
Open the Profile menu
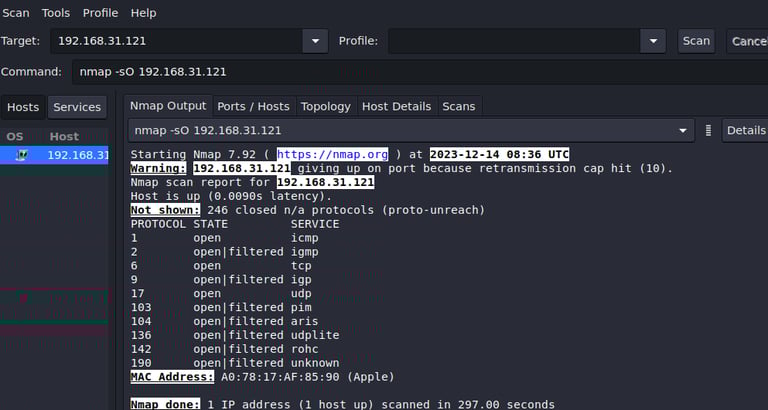100,13
